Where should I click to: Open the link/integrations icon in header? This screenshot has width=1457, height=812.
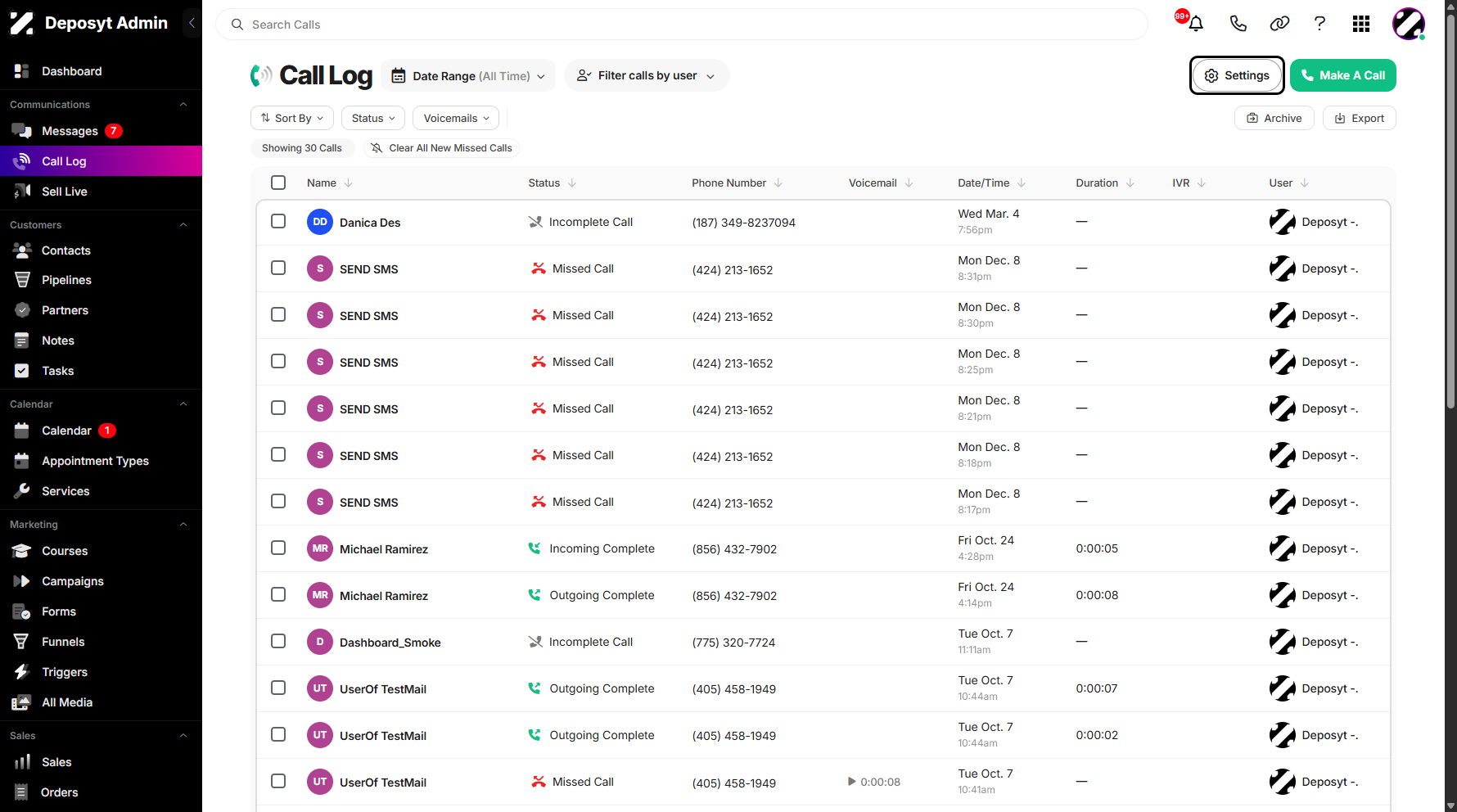pyautogui.click(x=1279, y=24)
